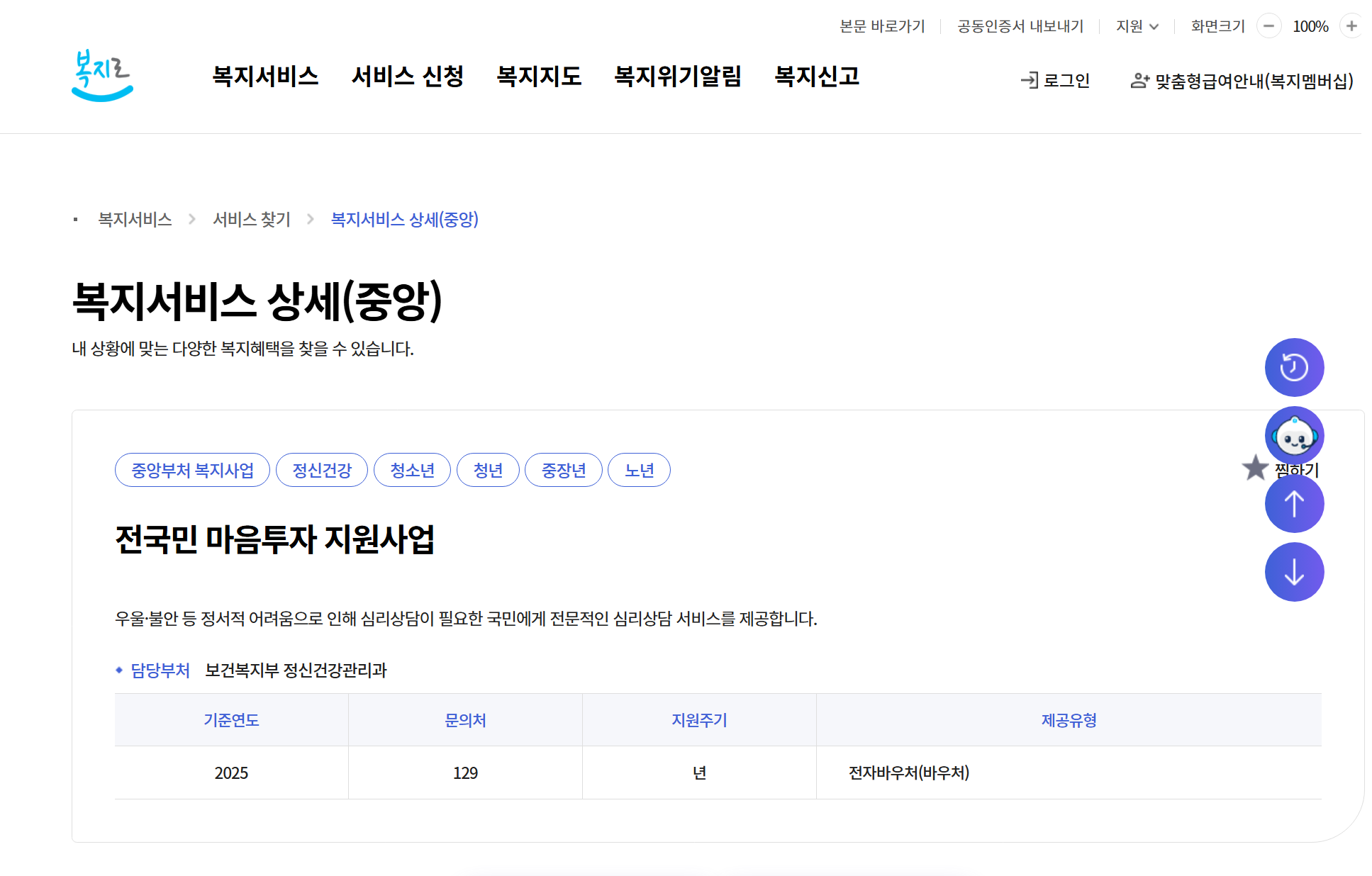Click the 본문 바로가기 link

coord(882,26)
